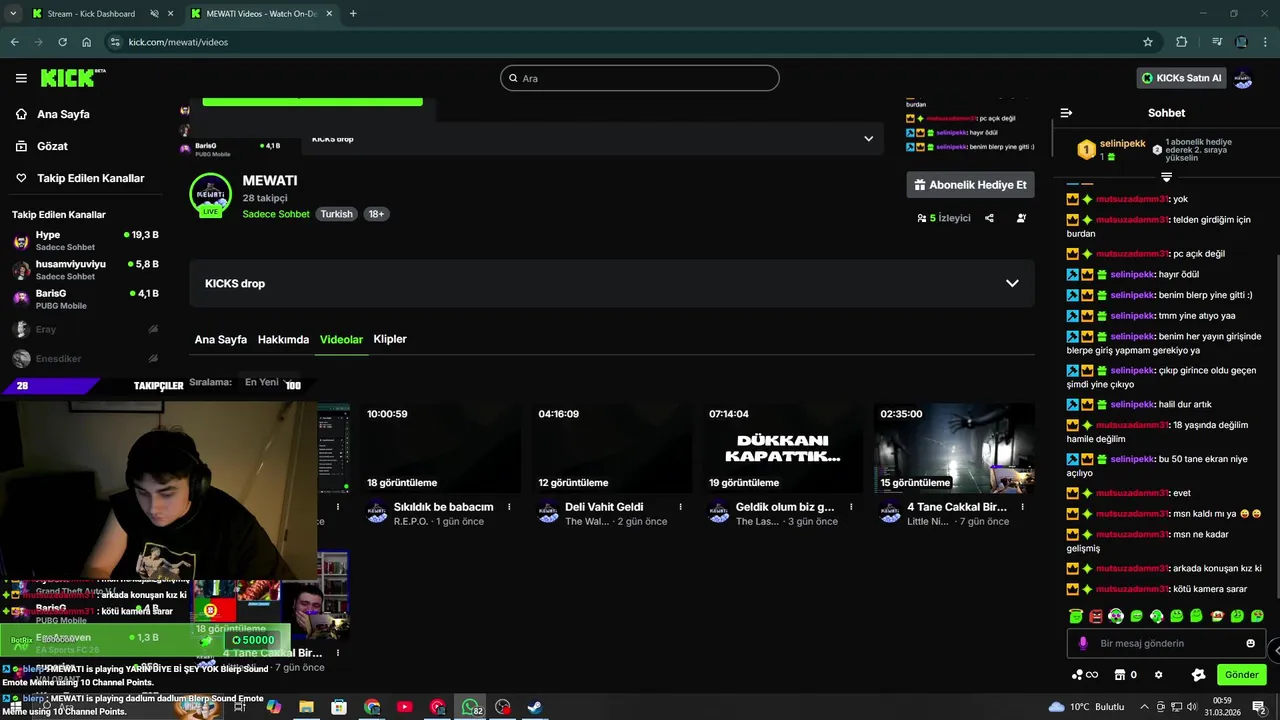This screenshot has height=720, width=1280.
Task: Open File Explorer from taskbar
Action: 306,707
